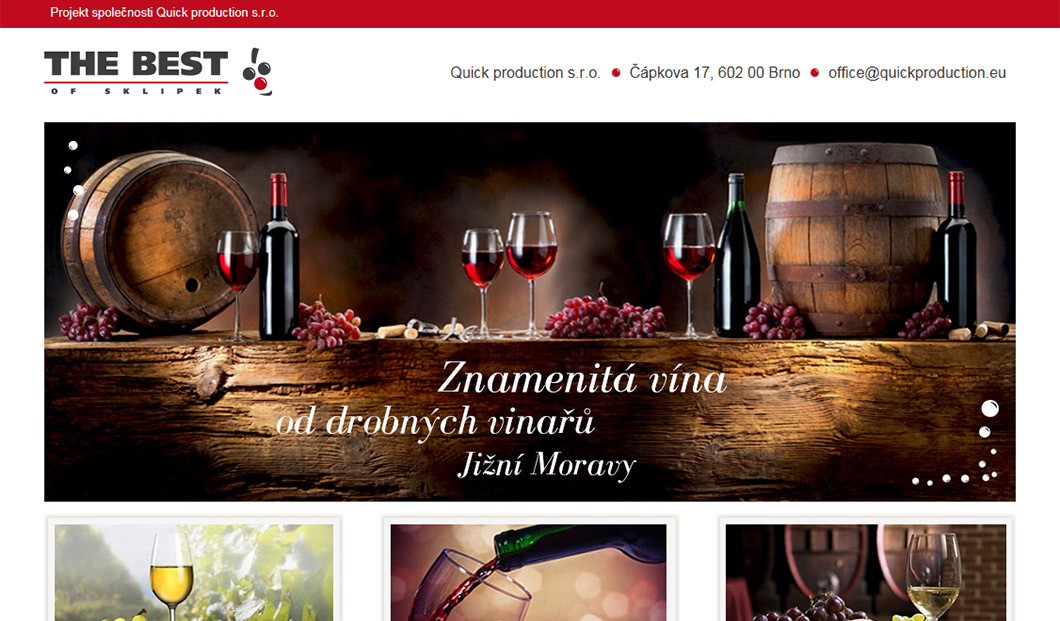Open the office@quickproduction.eu email link
Image resolution: width=1060 pixels, height=621 pixels.
coord(917,73)
